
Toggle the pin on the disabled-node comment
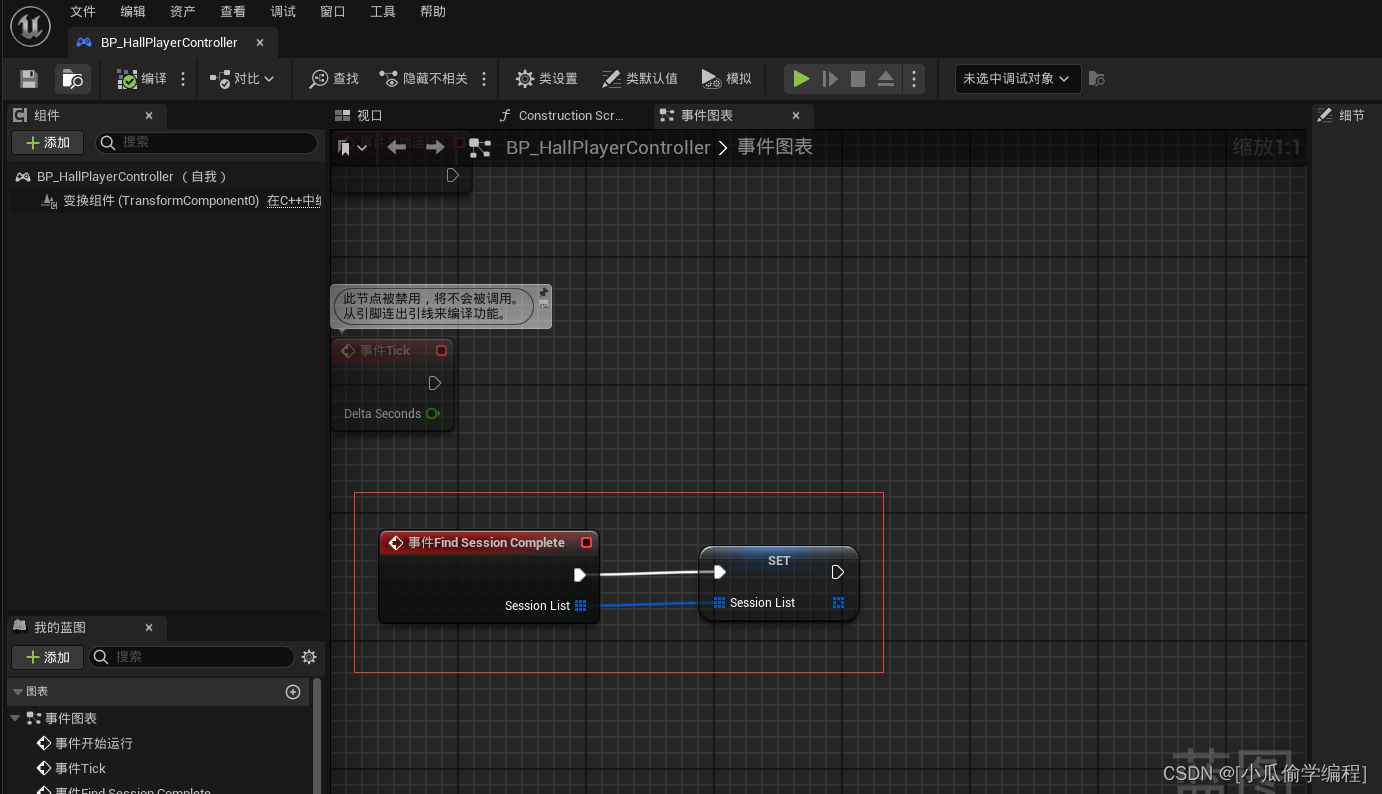pyautogui.click(x=543, y=293)
